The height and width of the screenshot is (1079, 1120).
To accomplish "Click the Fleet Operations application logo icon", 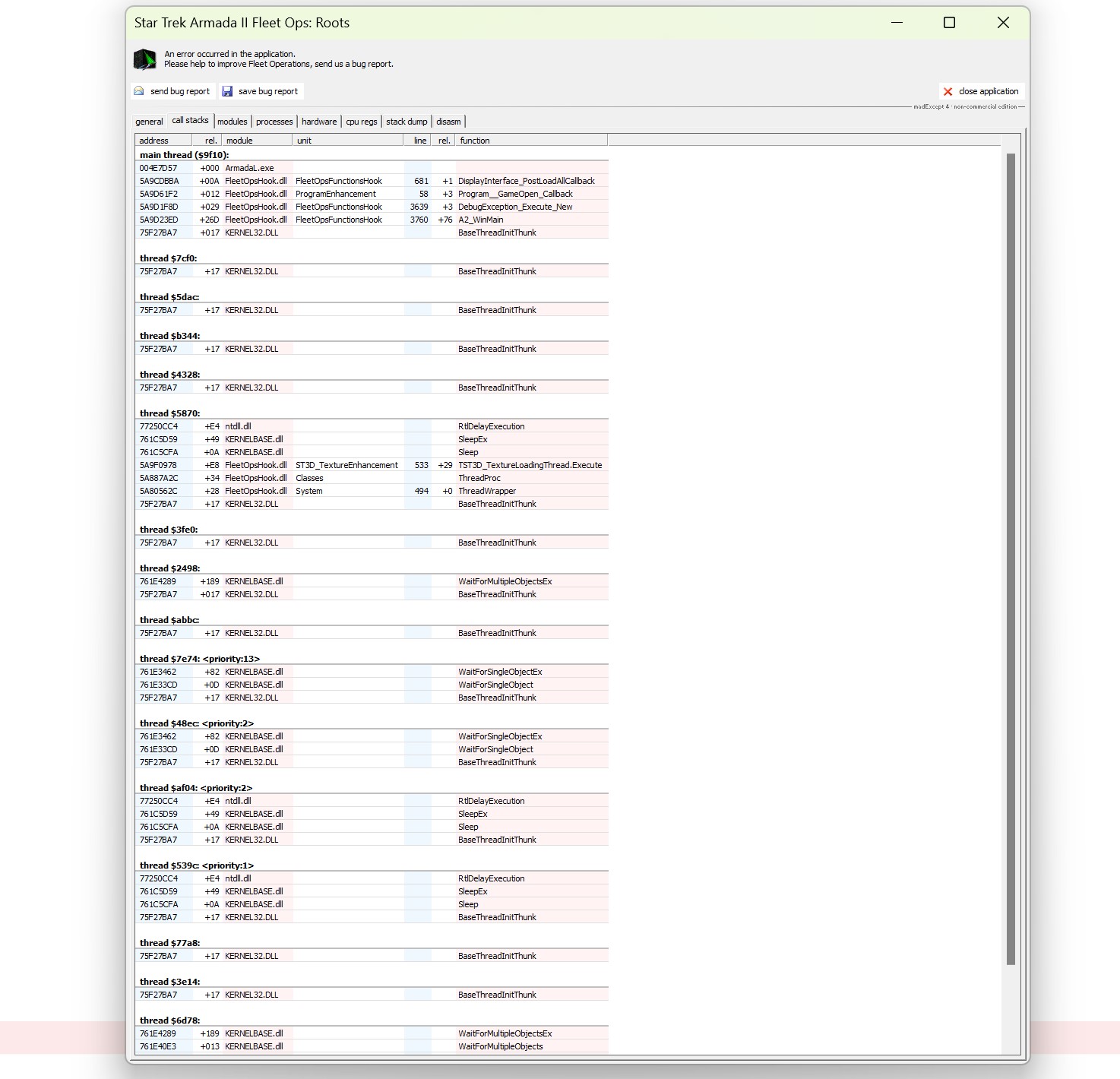I will point(145,59).
